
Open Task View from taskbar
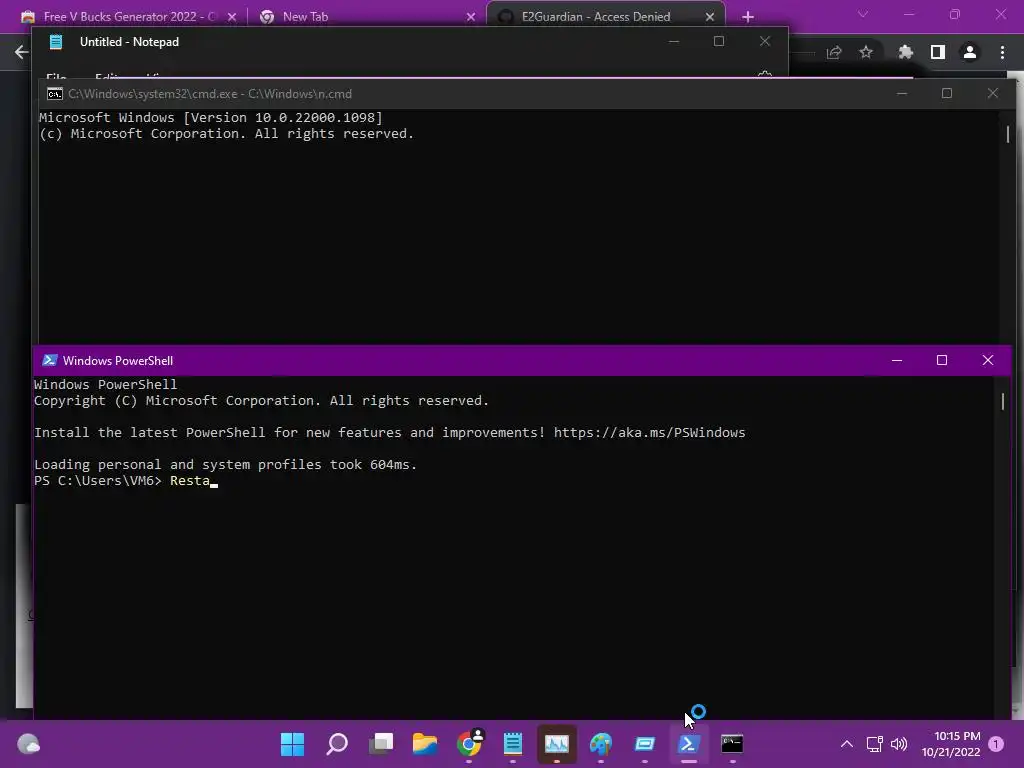381,744
